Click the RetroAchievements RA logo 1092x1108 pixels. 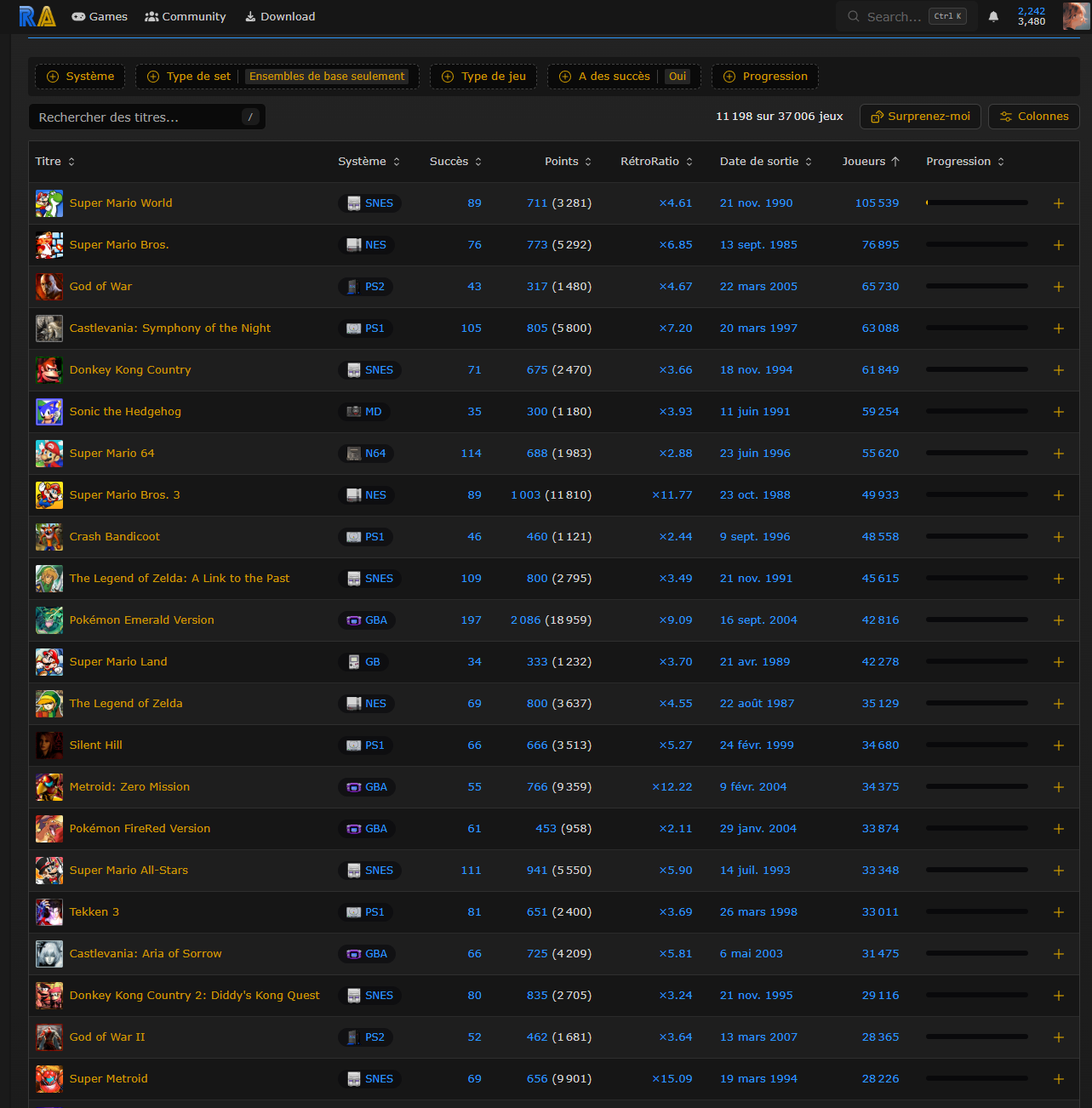(x=37, y=16)
